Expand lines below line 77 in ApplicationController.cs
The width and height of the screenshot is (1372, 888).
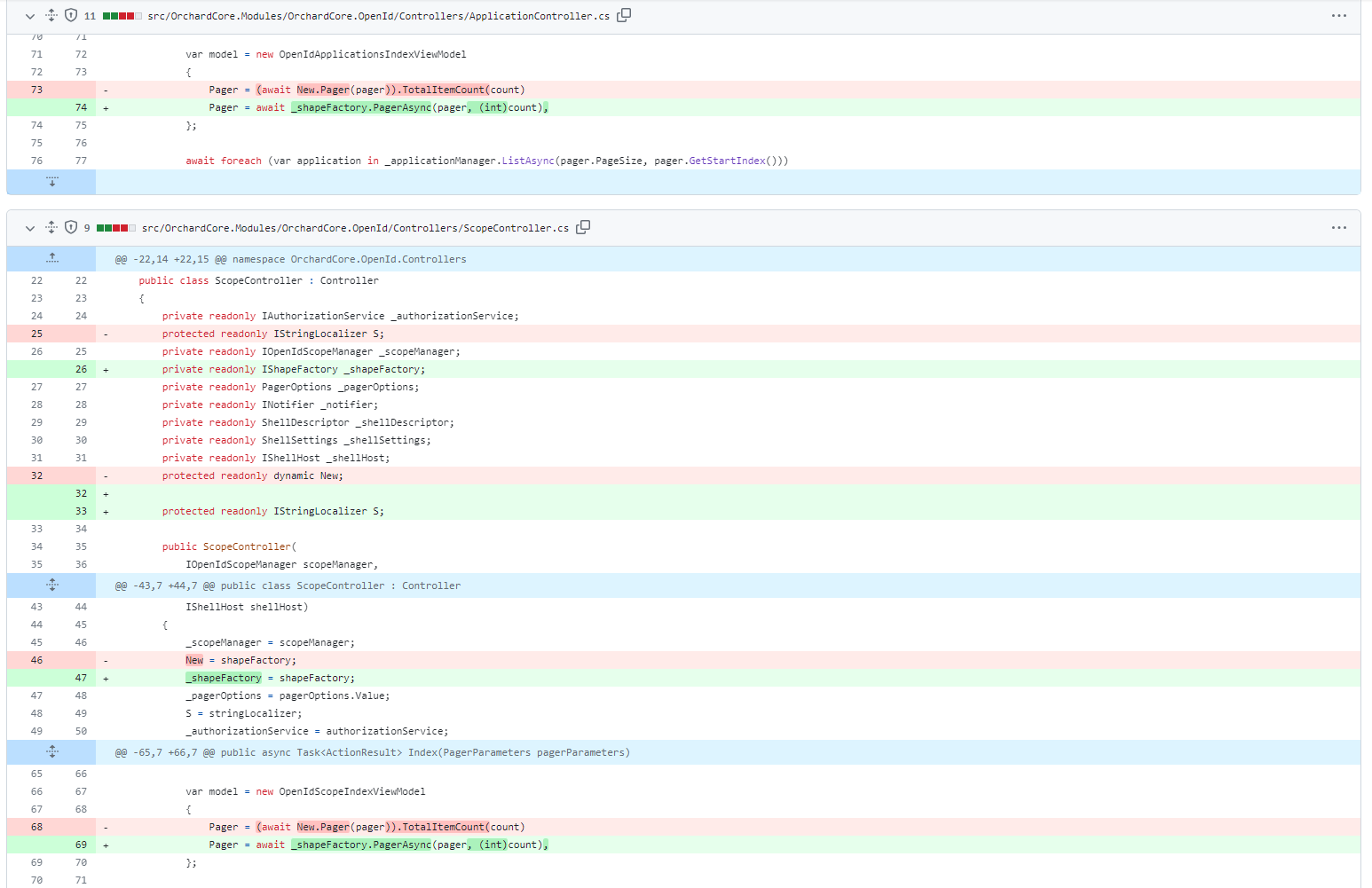coord(51,182)
